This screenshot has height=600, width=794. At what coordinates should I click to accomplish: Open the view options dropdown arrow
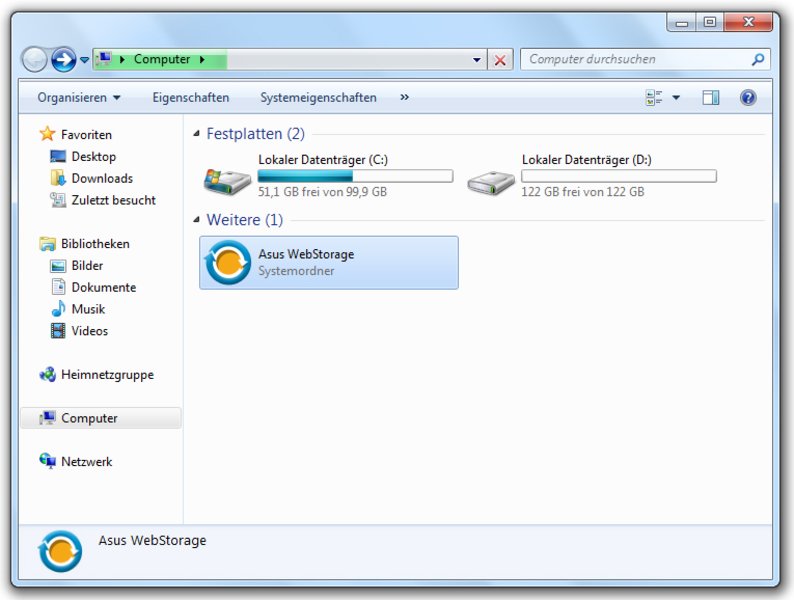tap(676, 97)
